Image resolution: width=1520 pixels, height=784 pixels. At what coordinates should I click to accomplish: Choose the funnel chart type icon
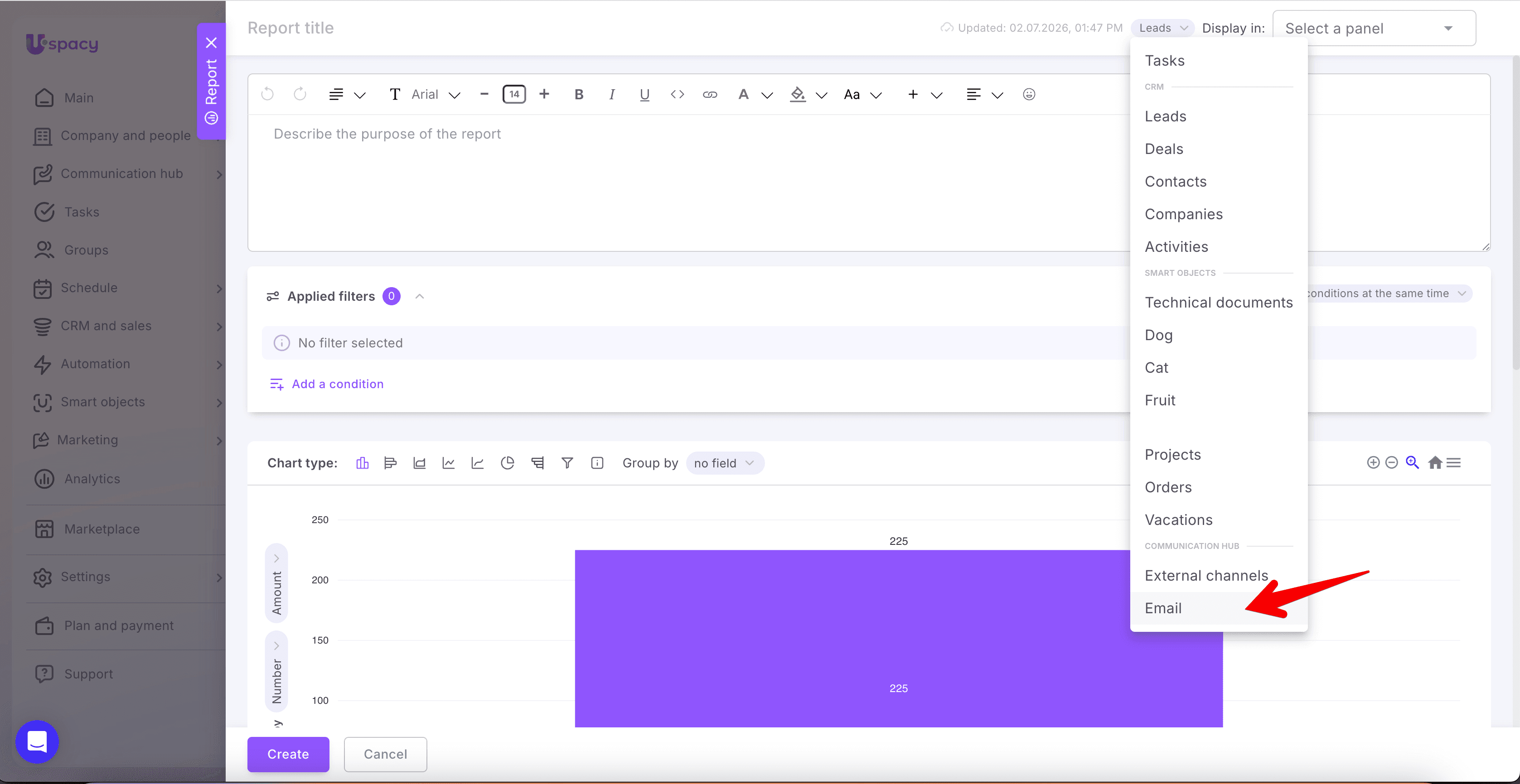click(567, 463)
